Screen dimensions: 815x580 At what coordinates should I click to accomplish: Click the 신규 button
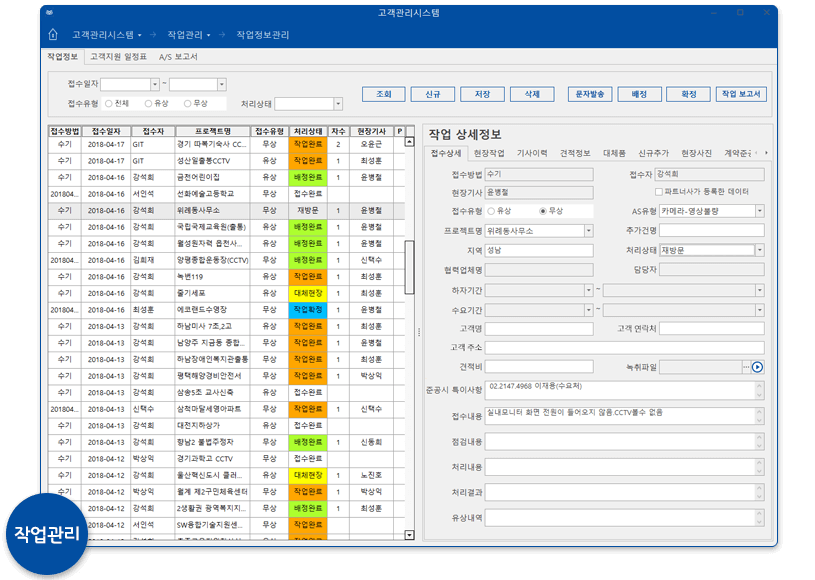pyautogui.click(x=432, y=94)
